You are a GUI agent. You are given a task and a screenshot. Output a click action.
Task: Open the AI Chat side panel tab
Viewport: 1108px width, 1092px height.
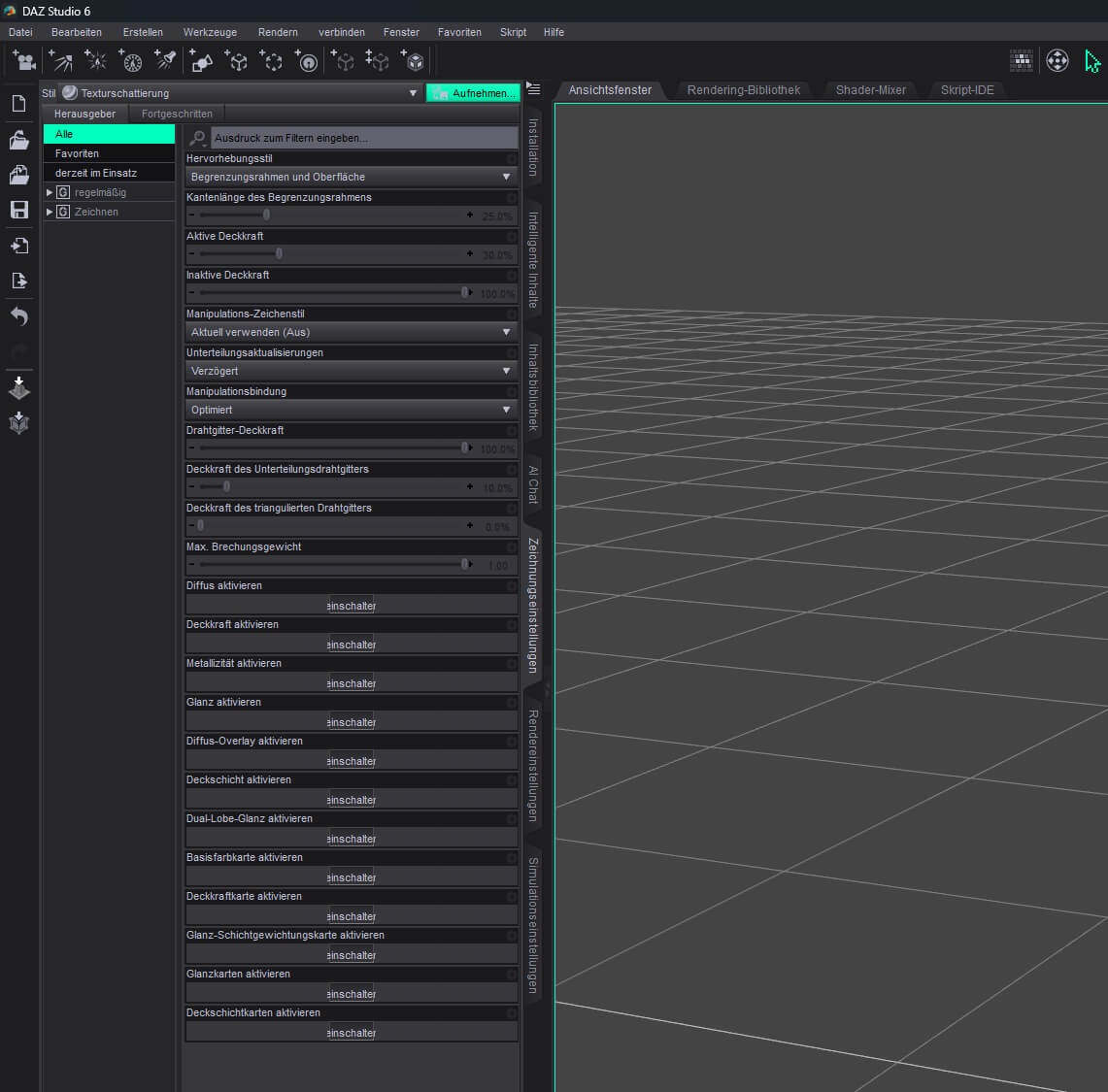pos(533,484)
